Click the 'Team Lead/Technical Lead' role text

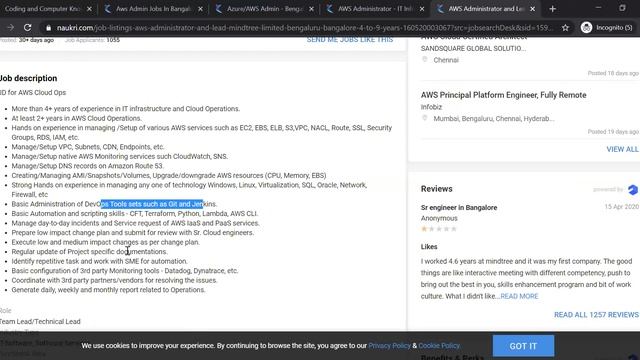tap(40, 322)
